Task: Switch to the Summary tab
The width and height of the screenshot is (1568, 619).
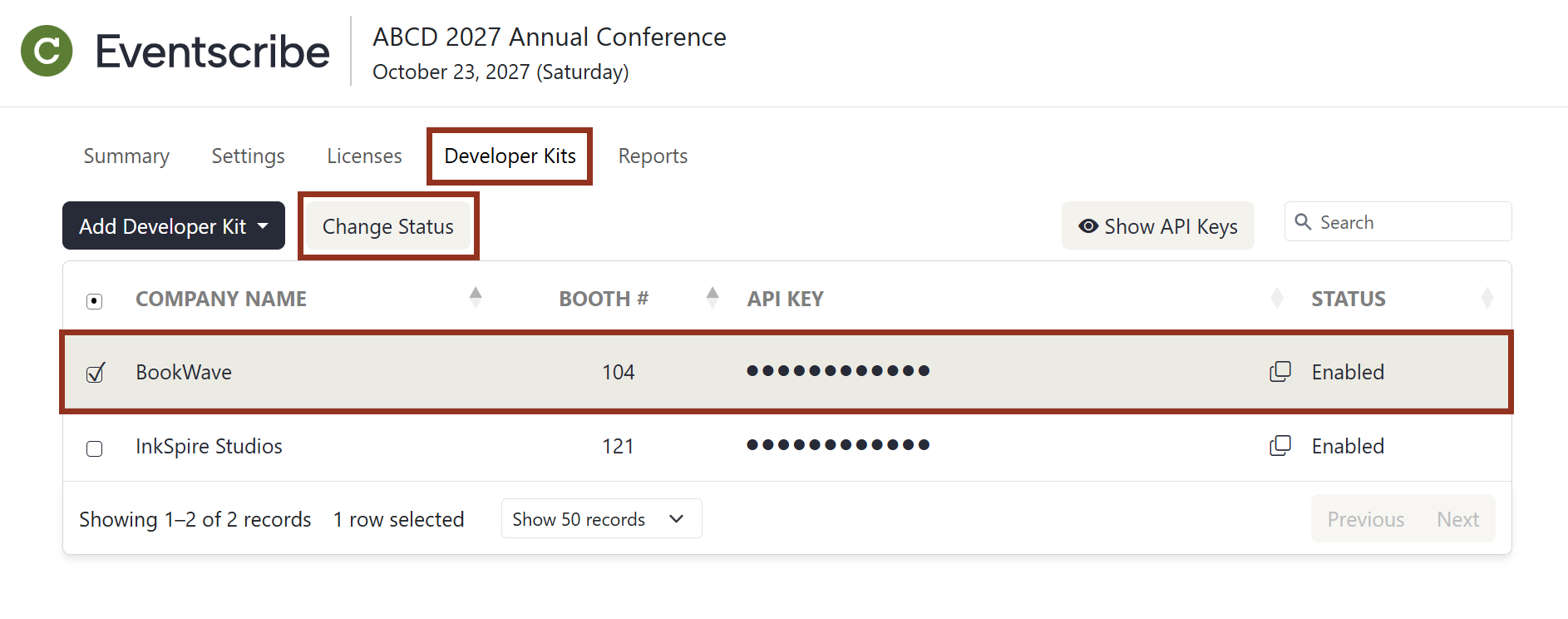Action: [126, 156]
